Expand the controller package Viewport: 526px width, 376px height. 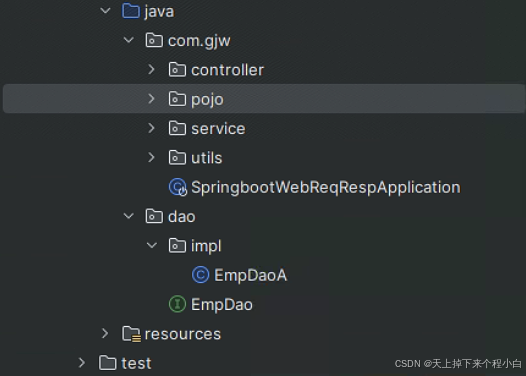(151, 69)
